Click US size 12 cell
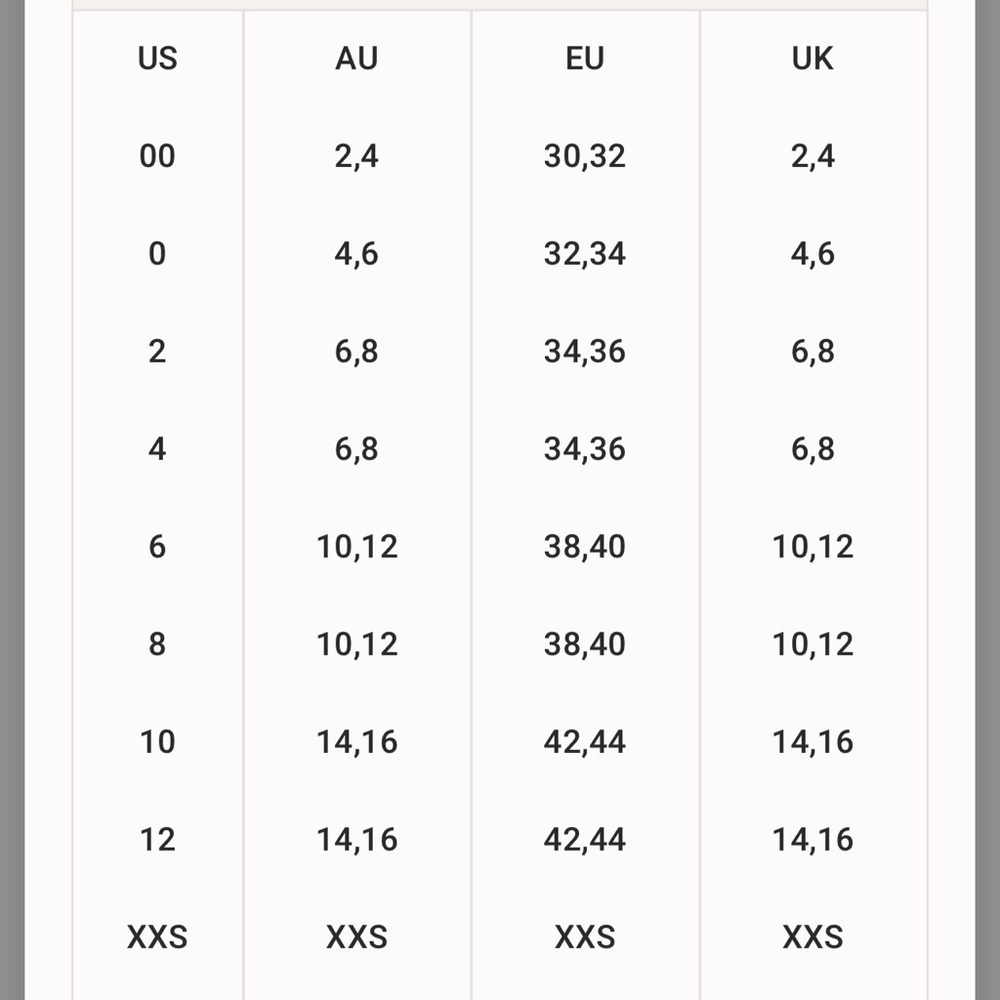The image size is (1000, 1000). tap(158, 839)
